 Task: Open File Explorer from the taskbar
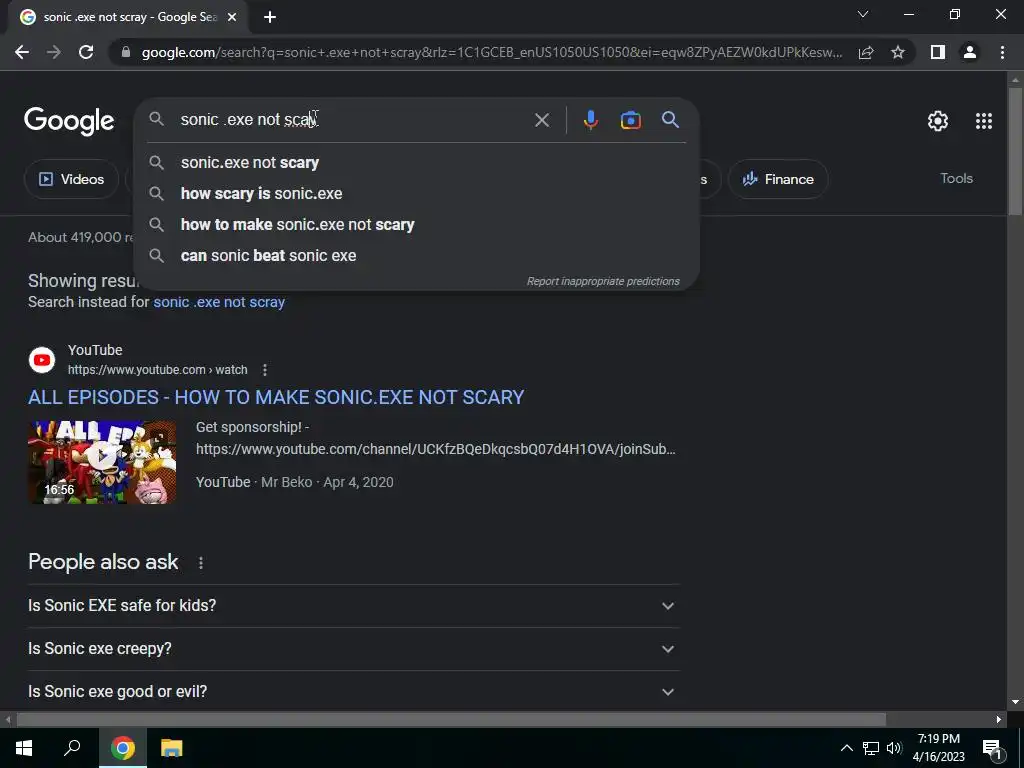pos(171,748)
